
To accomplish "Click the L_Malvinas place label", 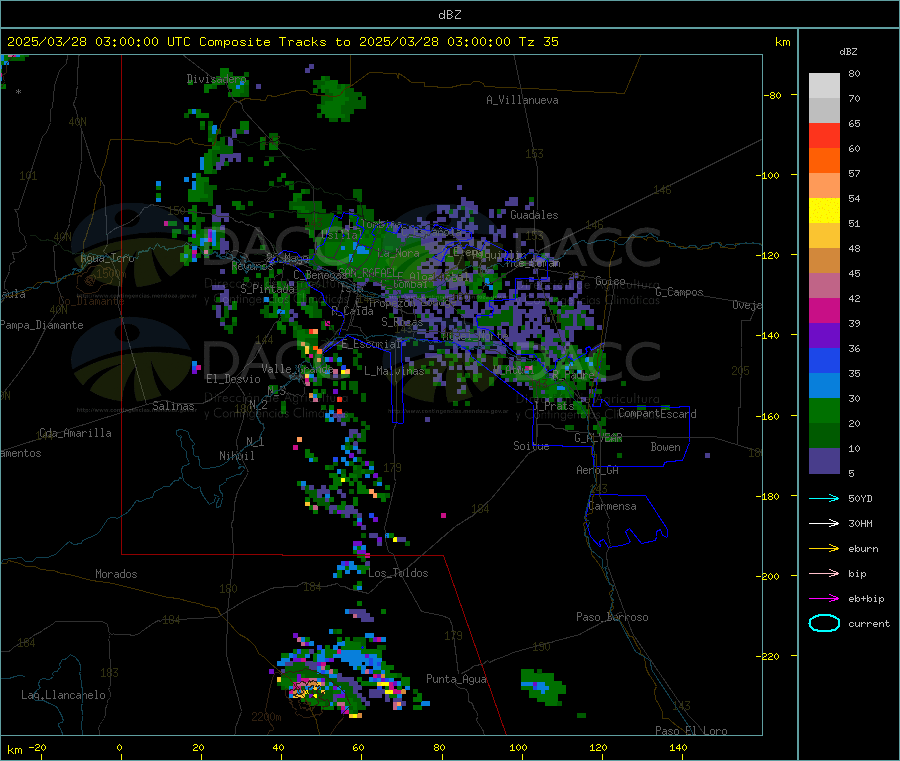I will pos(394,371).
